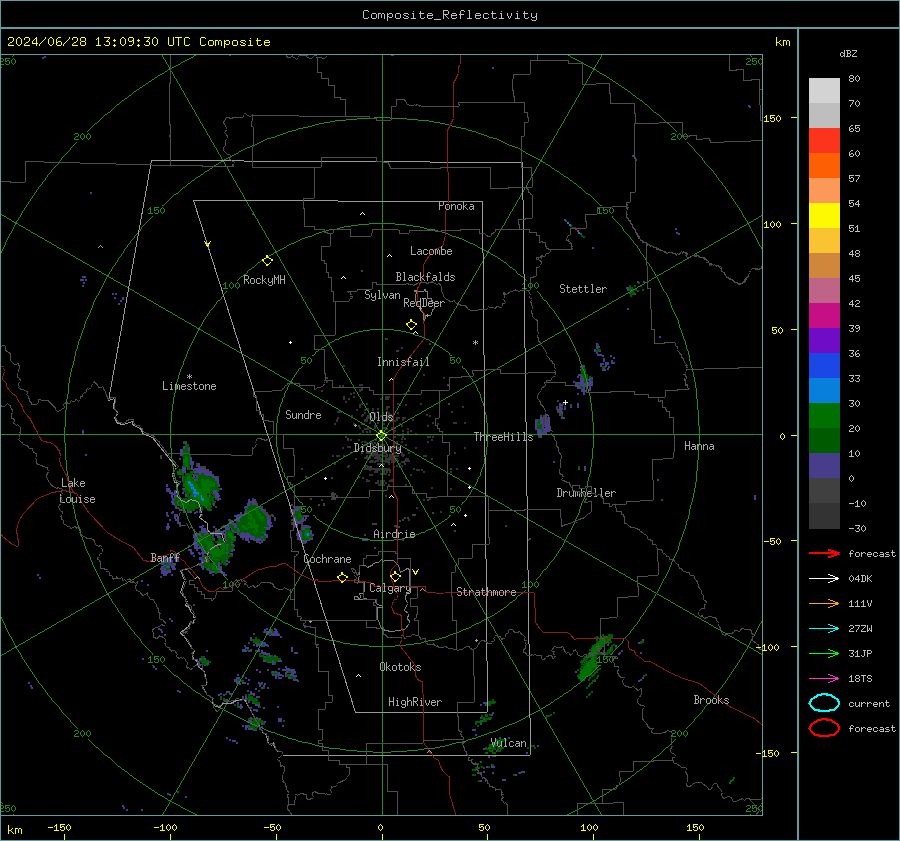
Task: Click the RockyMH label
Action: point(264,280)
